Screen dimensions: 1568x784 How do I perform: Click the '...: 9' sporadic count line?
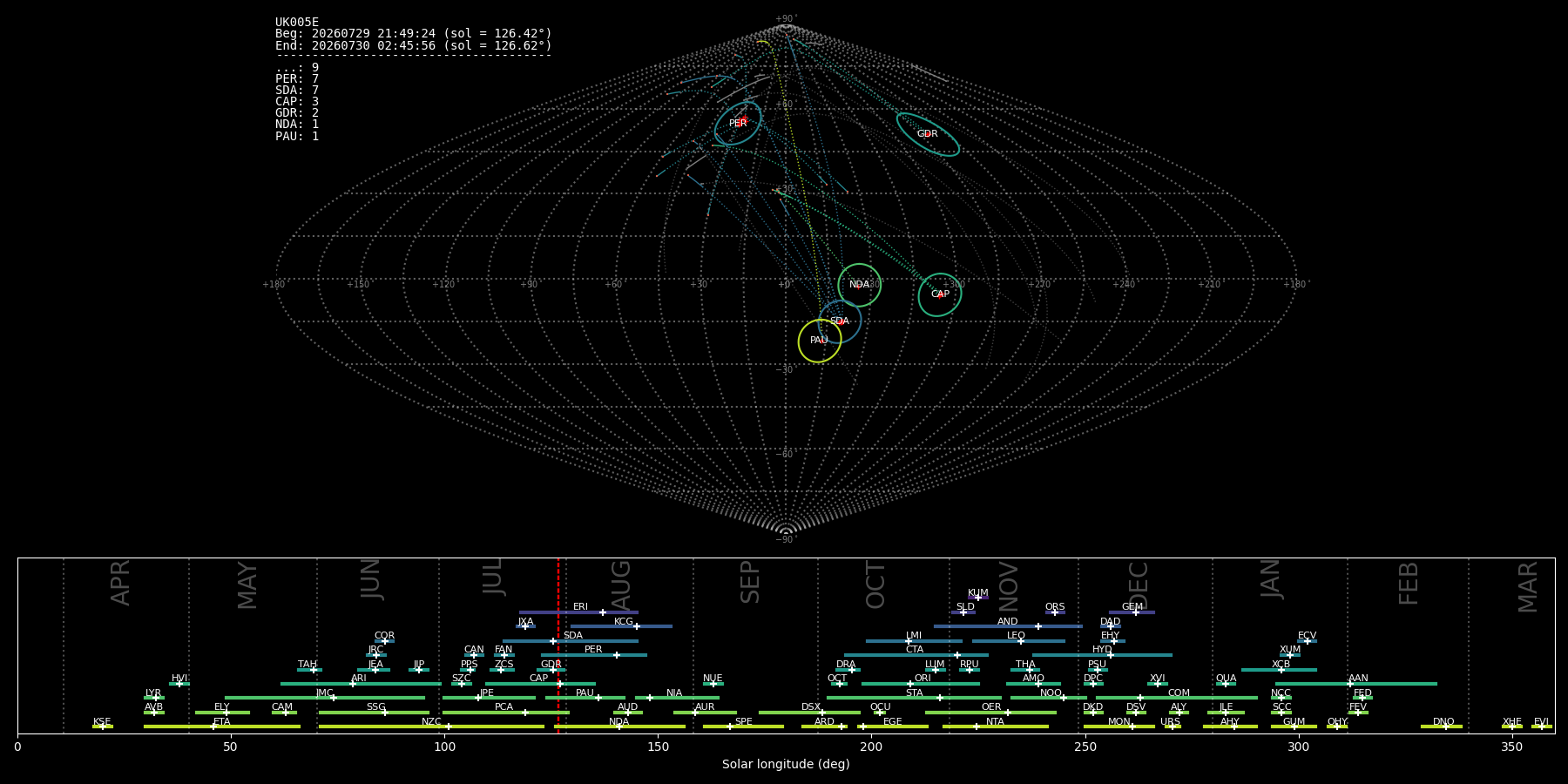(x=297, y=68)
